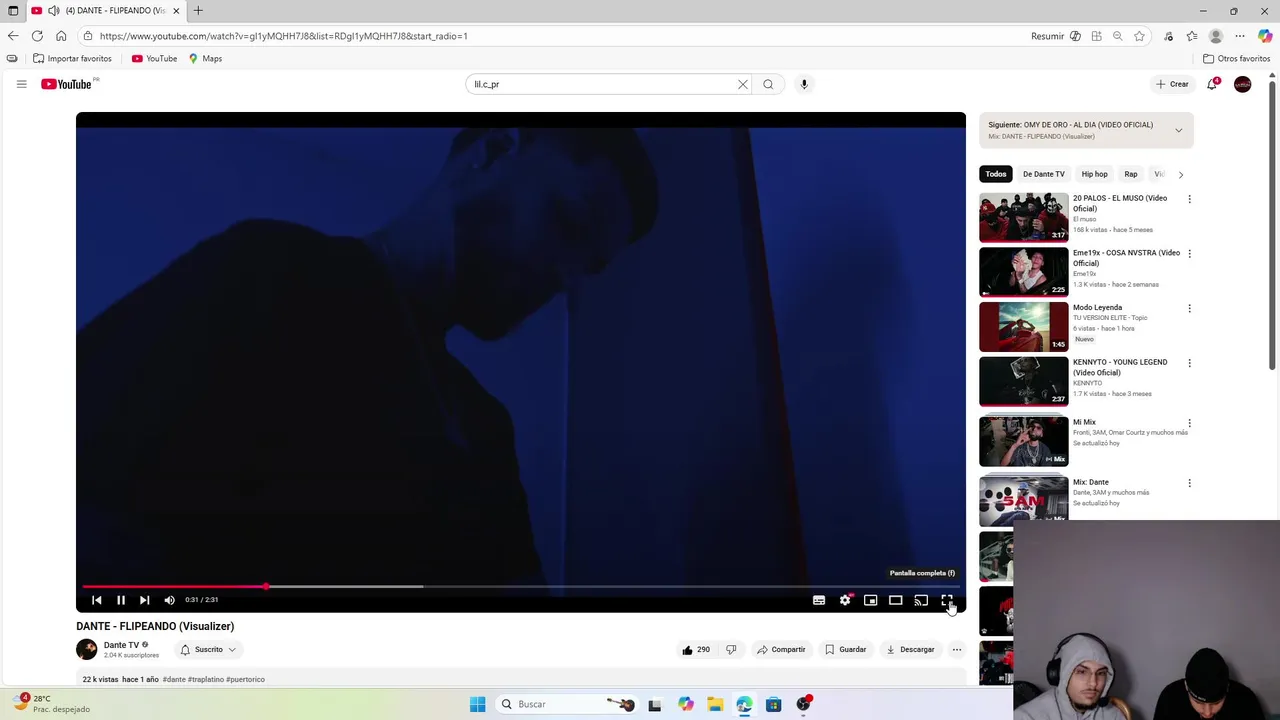The height and width of the screenshot is (720, 1280).
Task: Open options for Modo Leyenda
Action: point(1189,308)
